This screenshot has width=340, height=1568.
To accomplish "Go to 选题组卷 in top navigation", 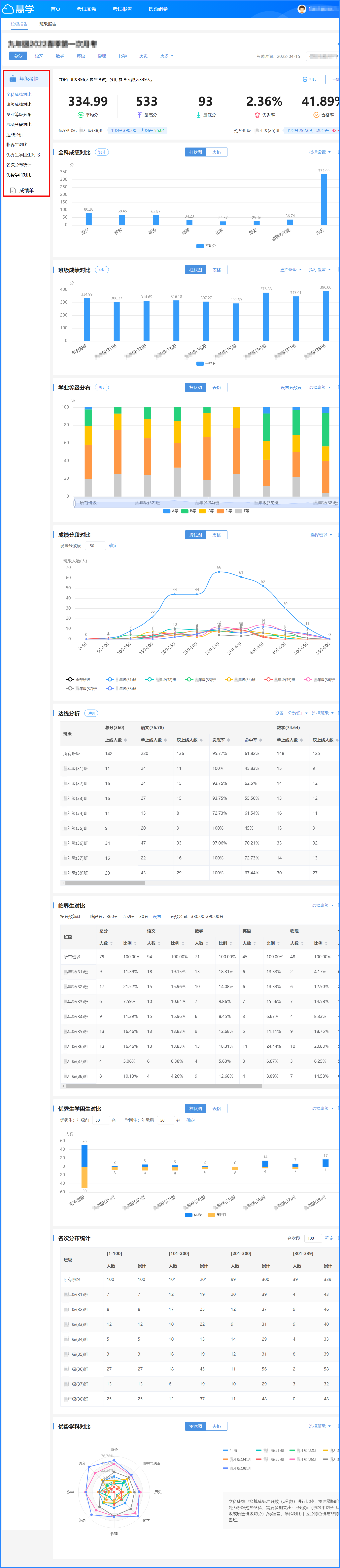I will pos(158,9).
